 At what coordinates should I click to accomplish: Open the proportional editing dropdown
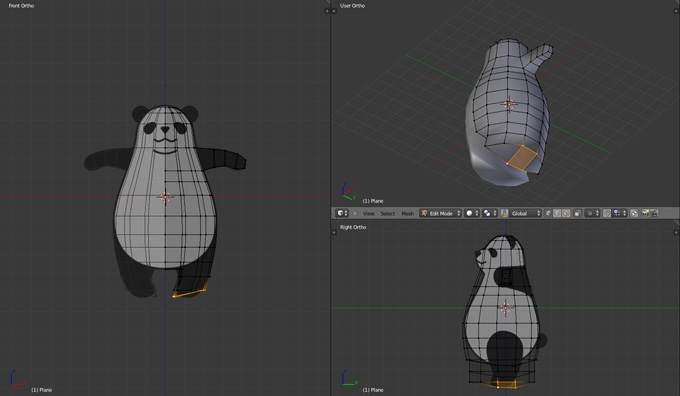pyautogui.click(x=592, y=213)
